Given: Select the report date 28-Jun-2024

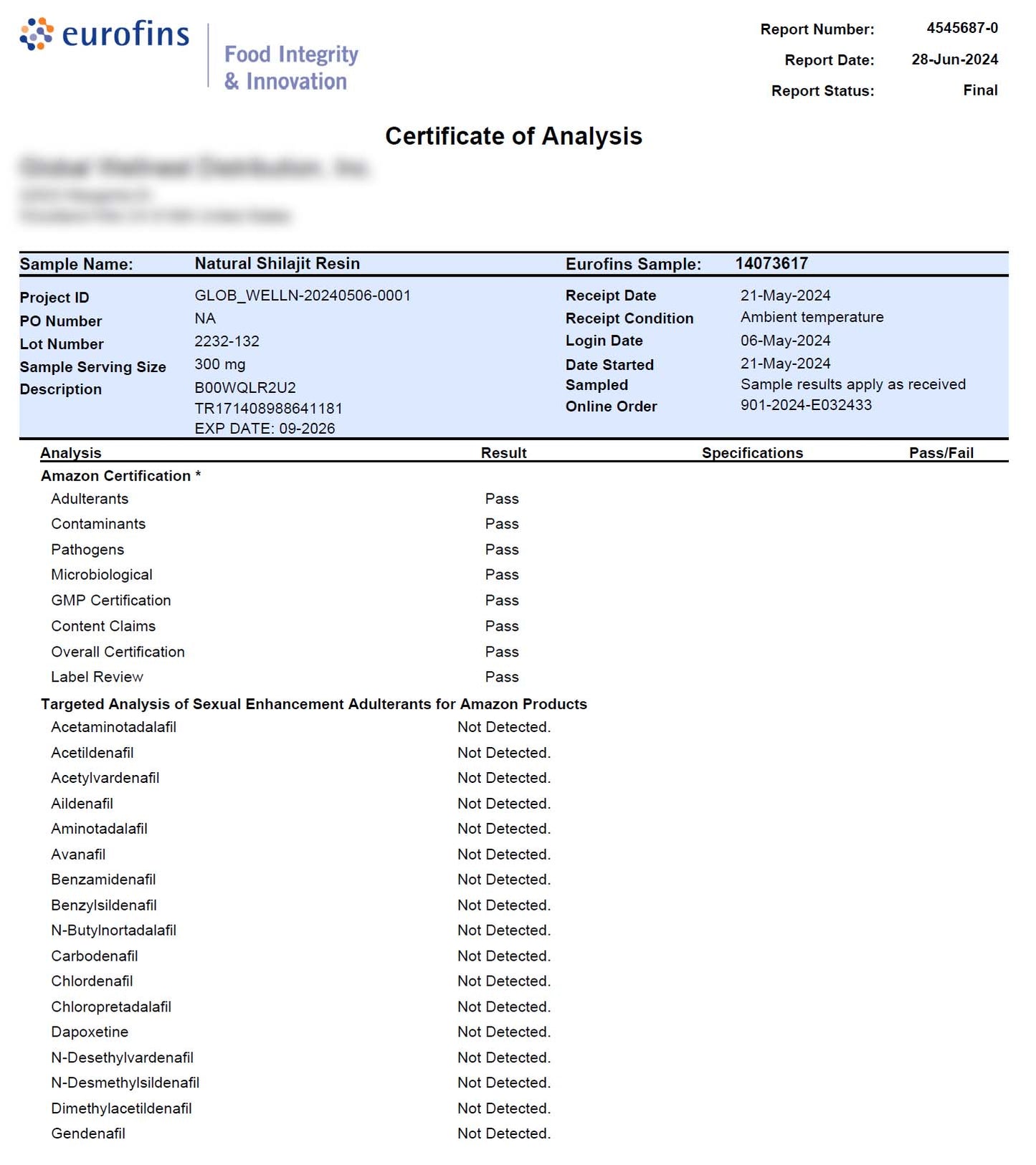Looking at the screenshot, I should (x=954, y=60).
